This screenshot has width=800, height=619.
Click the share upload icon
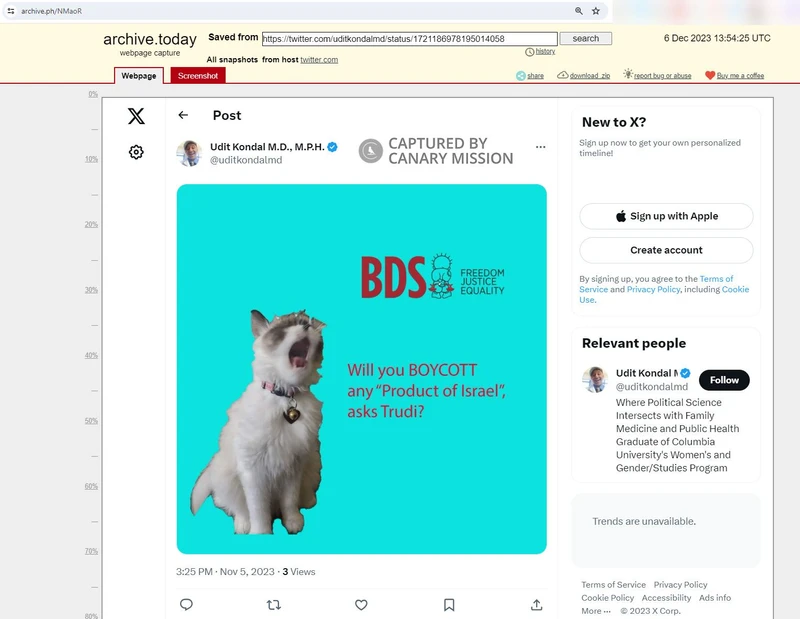537,605
